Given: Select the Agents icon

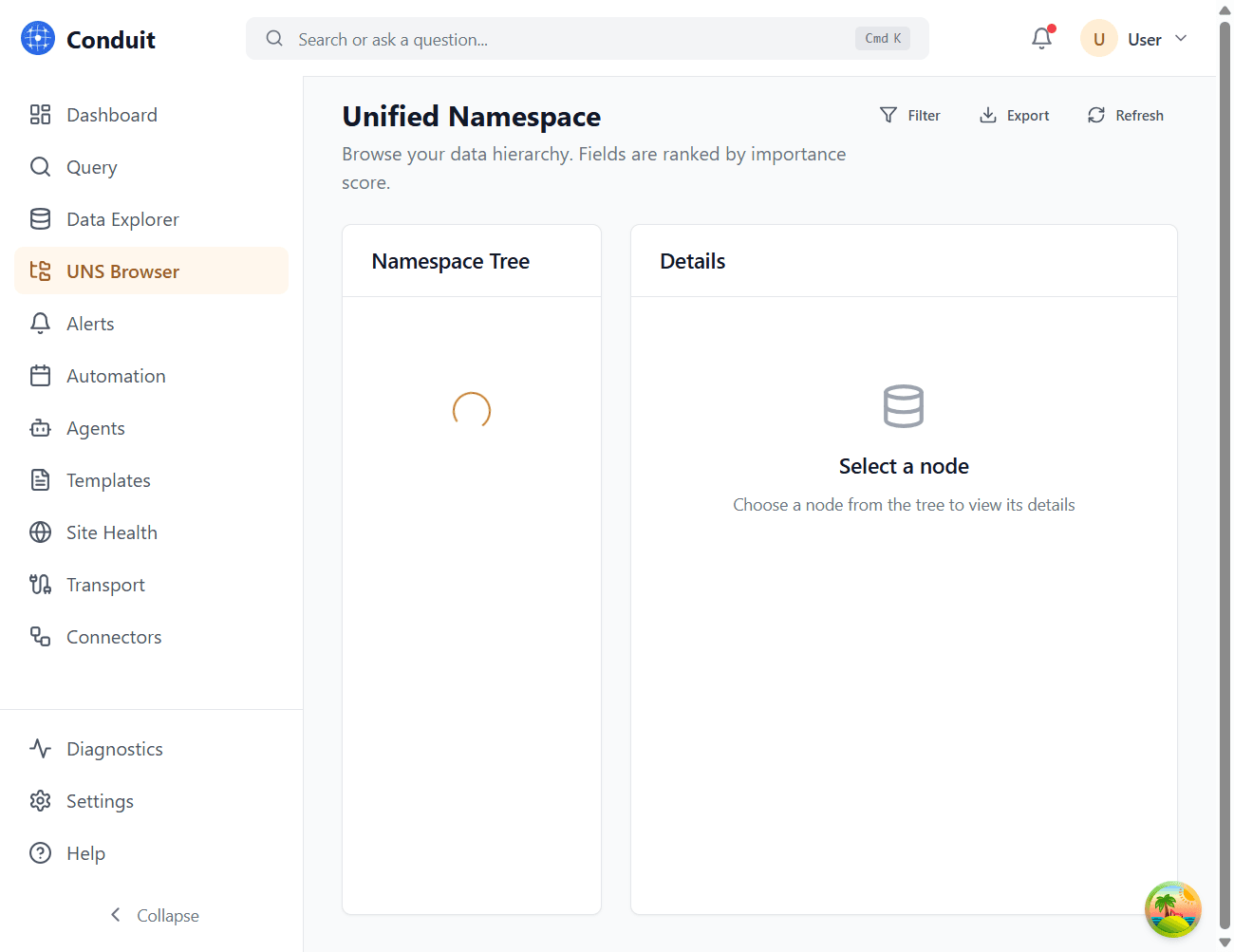Looking at the screenshot, I should [40, 427].
